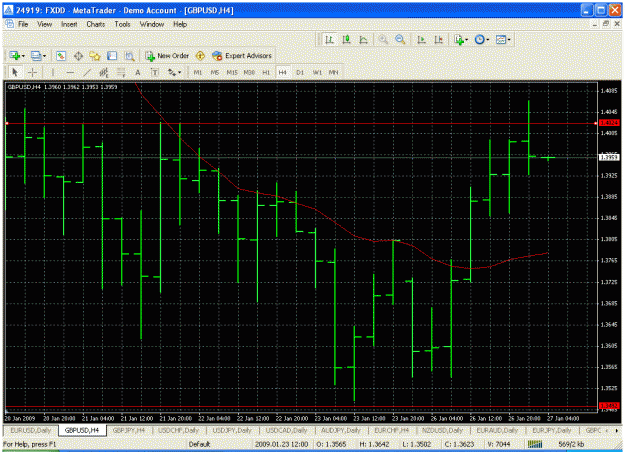Click the current price 1.3959 label
625x452 pixels.
609,157
